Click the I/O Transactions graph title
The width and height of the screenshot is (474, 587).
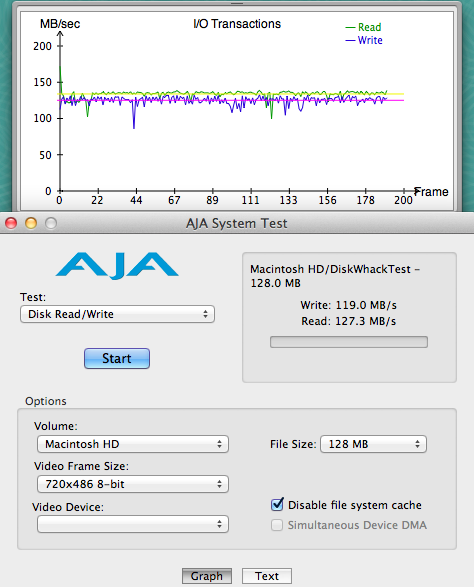[x=237, y=24]
